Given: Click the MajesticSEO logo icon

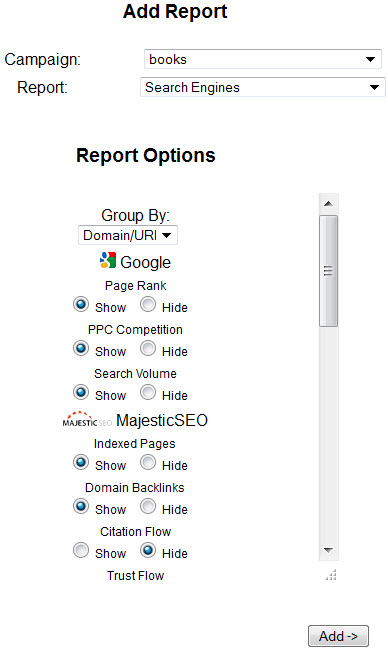Looking at the screenshot, I should (87, 419).
